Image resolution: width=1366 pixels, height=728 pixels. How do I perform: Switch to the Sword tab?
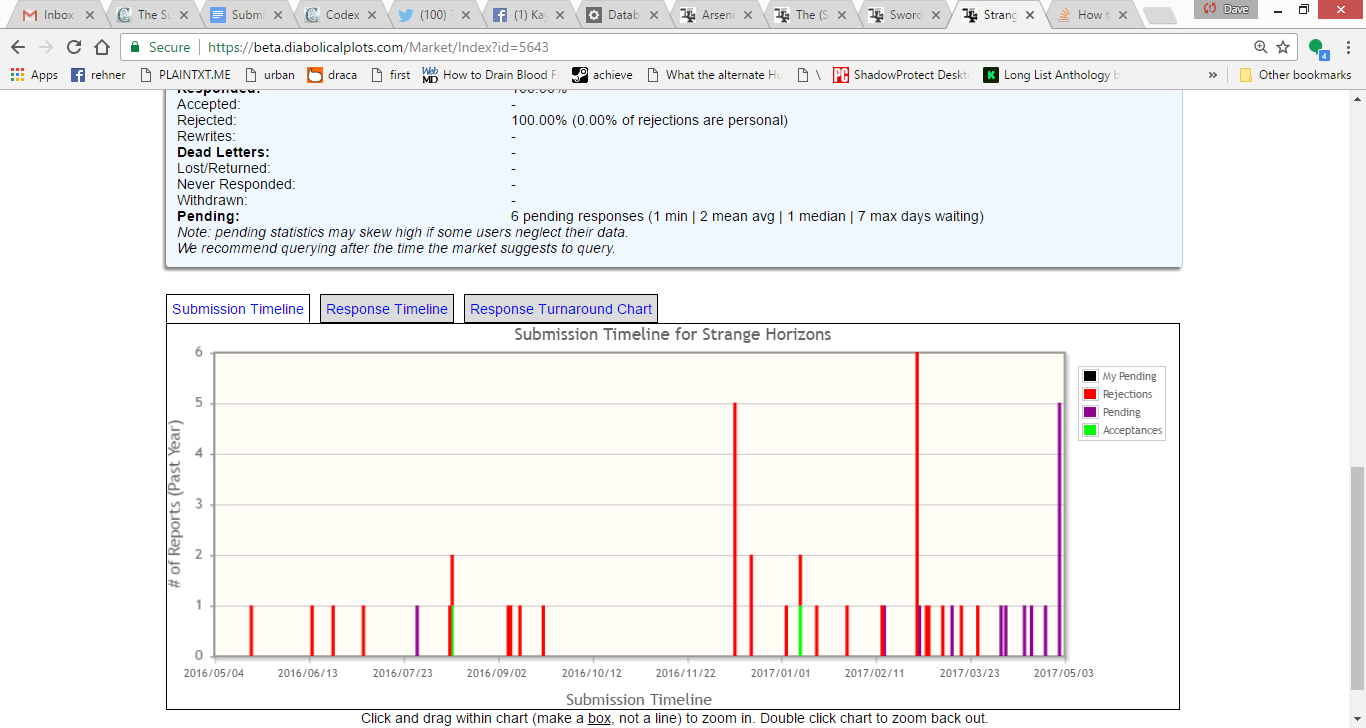coord(903,15)
